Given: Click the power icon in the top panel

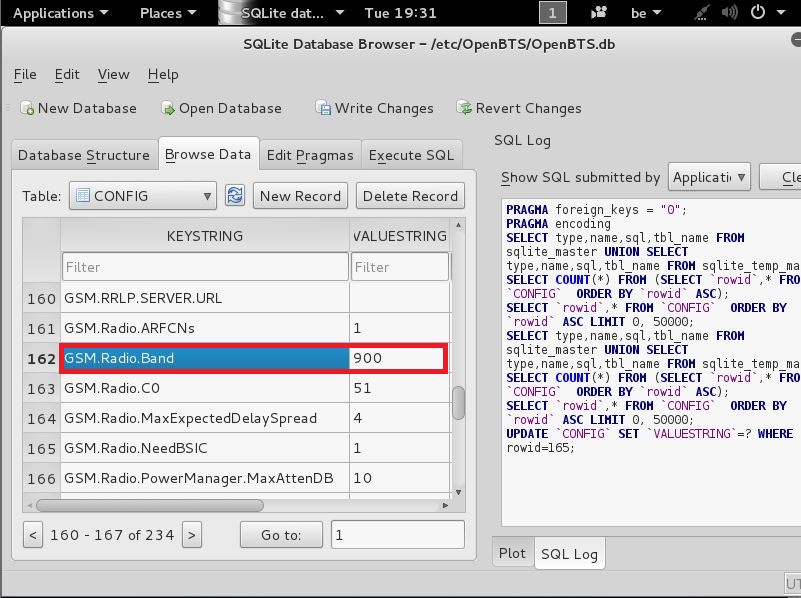Looking at the screenshot, I should 758,12.
